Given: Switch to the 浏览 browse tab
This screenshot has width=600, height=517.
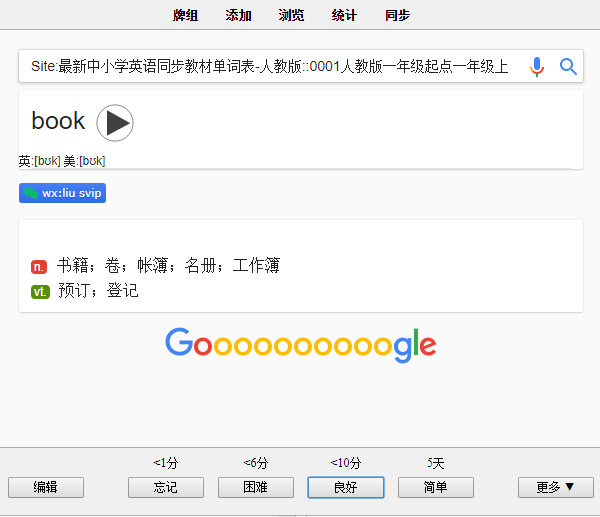Looking at the screenshot, I should (291, 15).
